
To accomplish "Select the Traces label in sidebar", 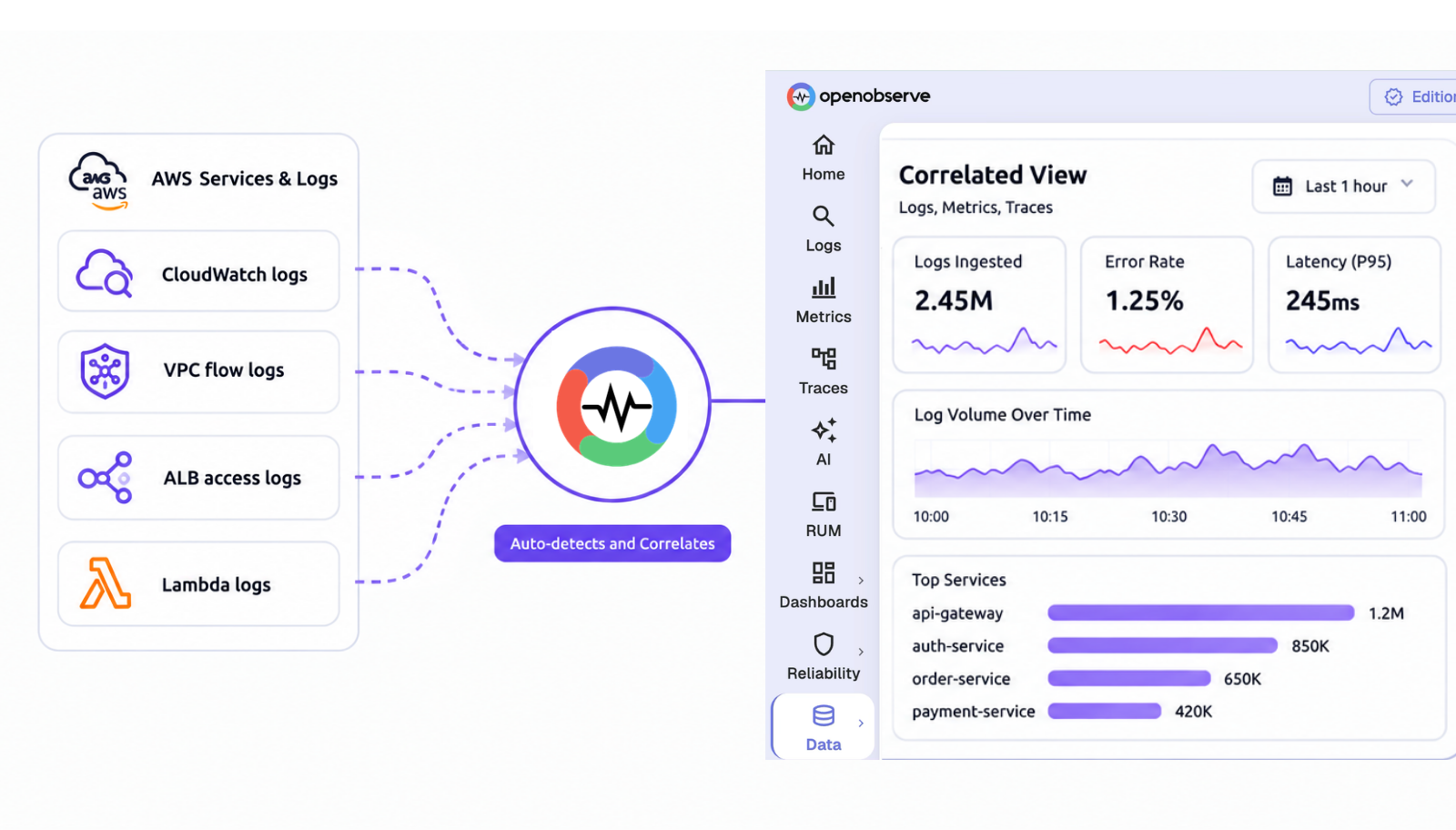I will (824, 388).
